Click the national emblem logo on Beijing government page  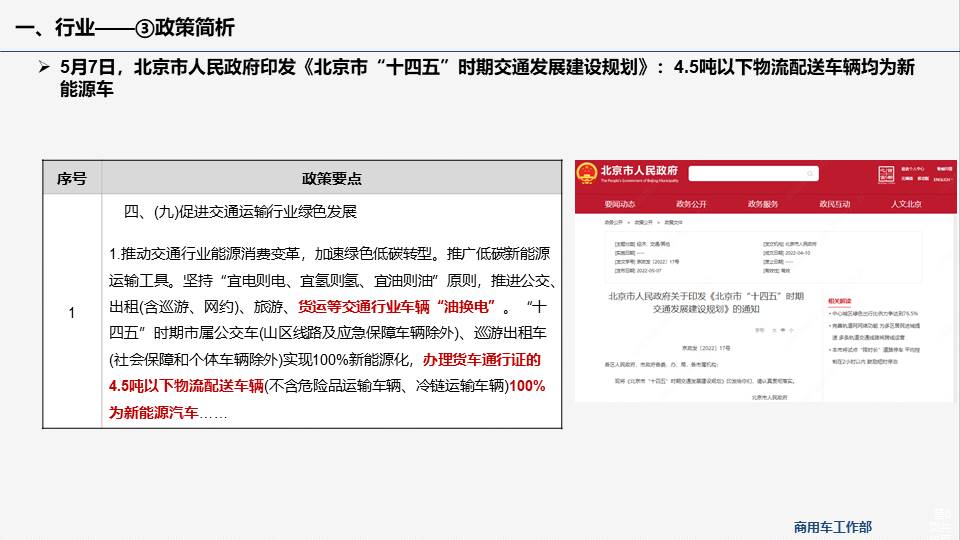[587, 173]
